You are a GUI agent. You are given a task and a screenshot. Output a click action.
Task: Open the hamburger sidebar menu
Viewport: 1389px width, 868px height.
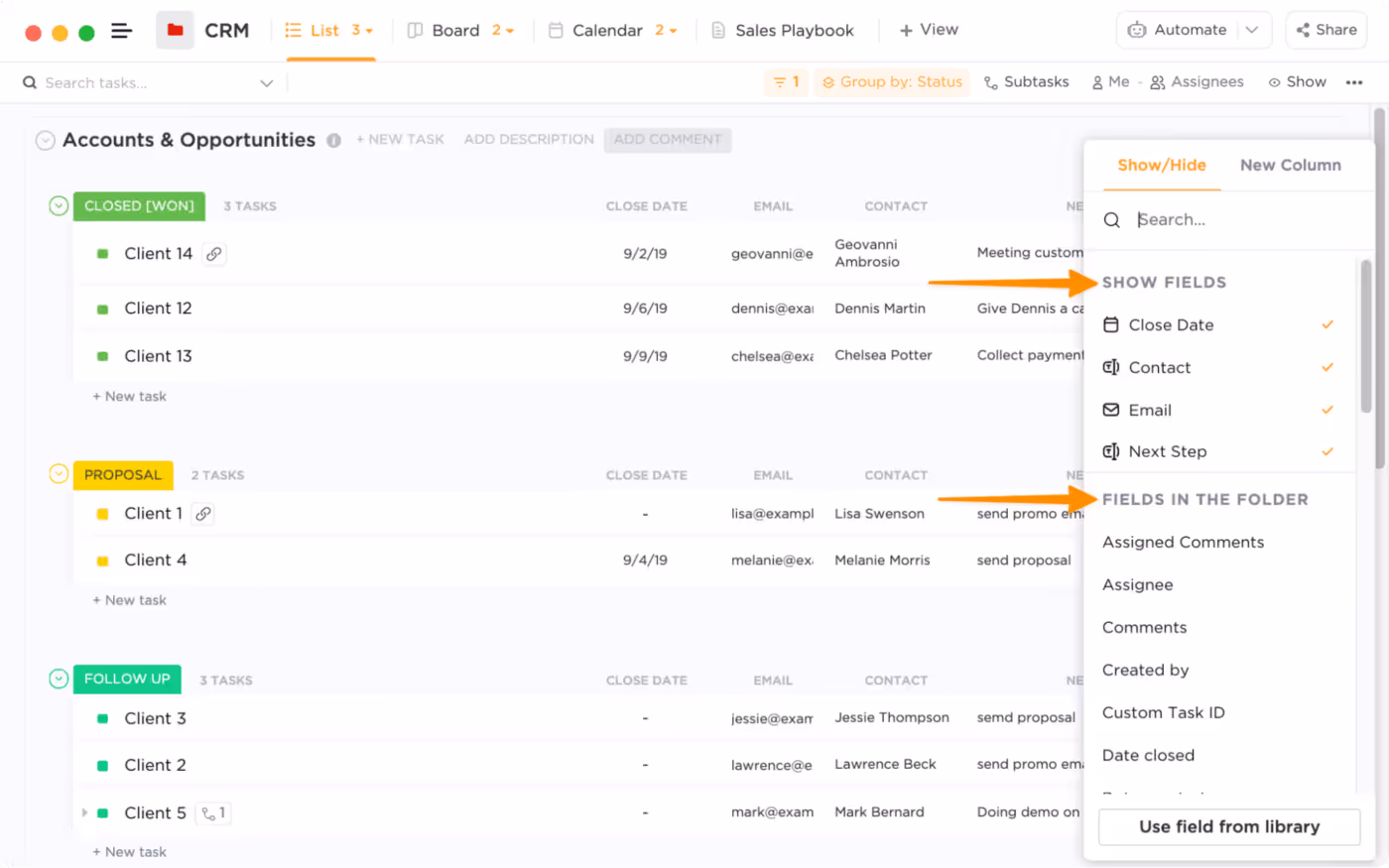pyautogui.click(x=121, y=31)
